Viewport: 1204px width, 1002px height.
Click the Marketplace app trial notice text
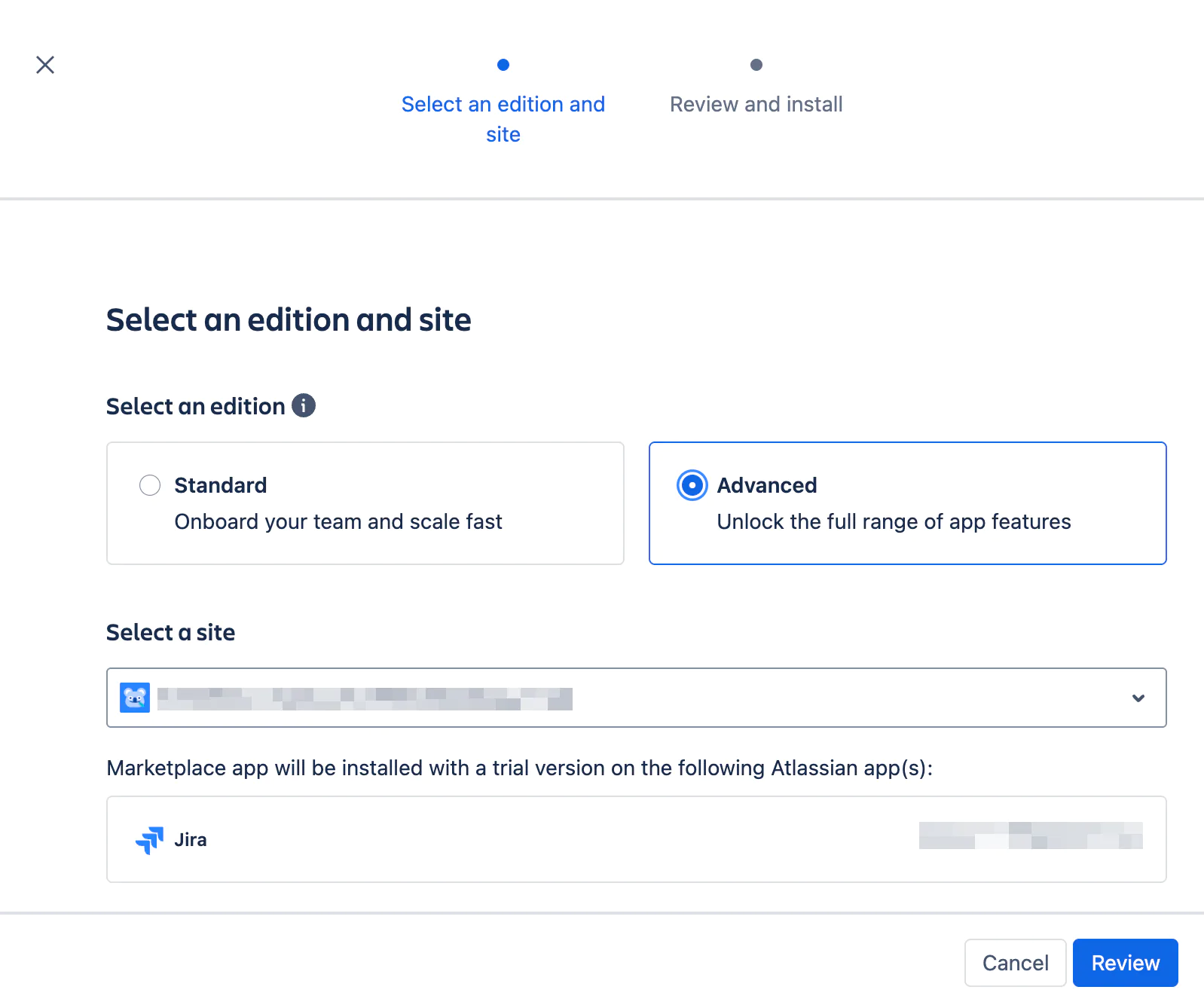coord(520,768)
